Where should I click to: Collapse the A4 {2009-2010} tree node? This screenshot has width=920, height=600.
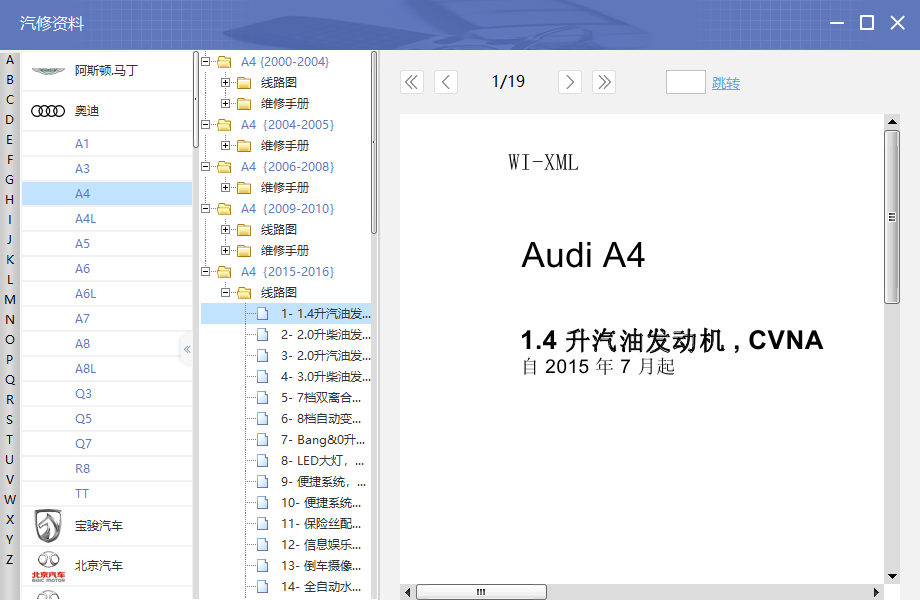pyautogui.click(x=205, y=208)
